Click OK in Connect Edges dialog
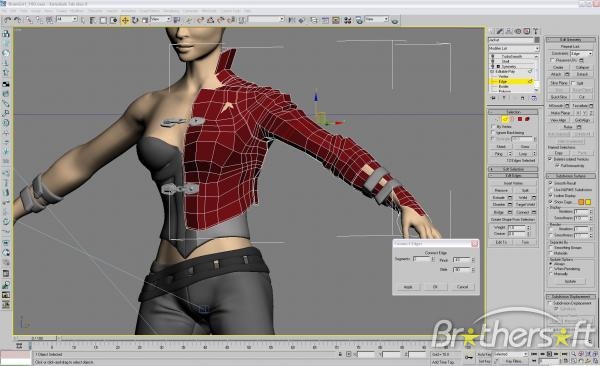Screen dimensions: 600x366 [435, 287]
